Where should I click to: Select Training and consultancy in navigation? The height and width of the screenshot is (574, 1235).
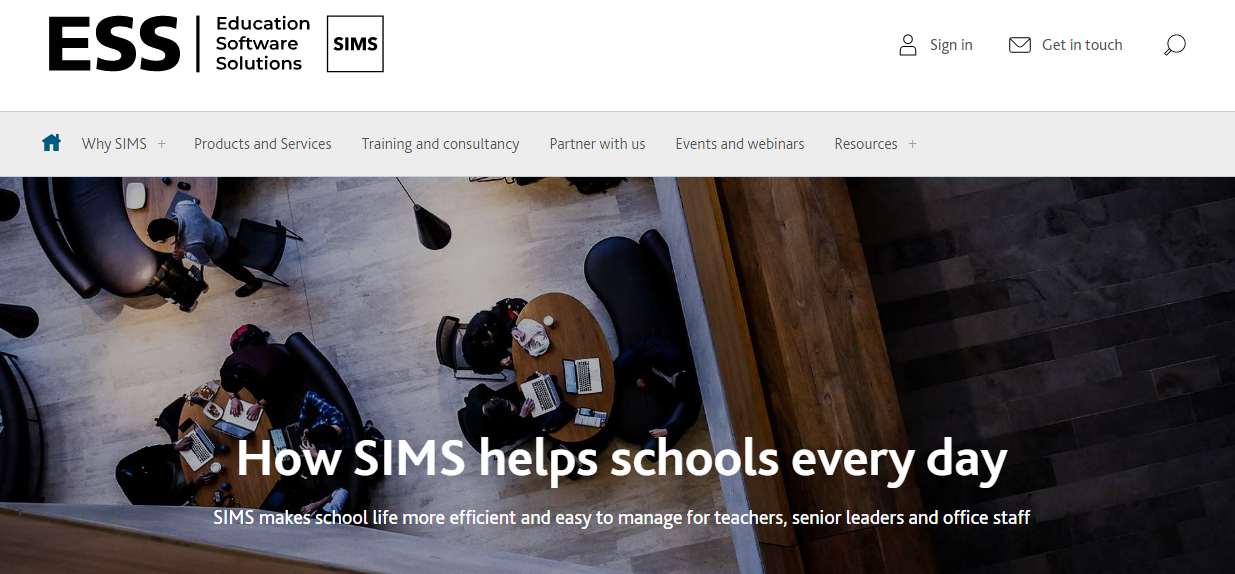pos(440,144)
